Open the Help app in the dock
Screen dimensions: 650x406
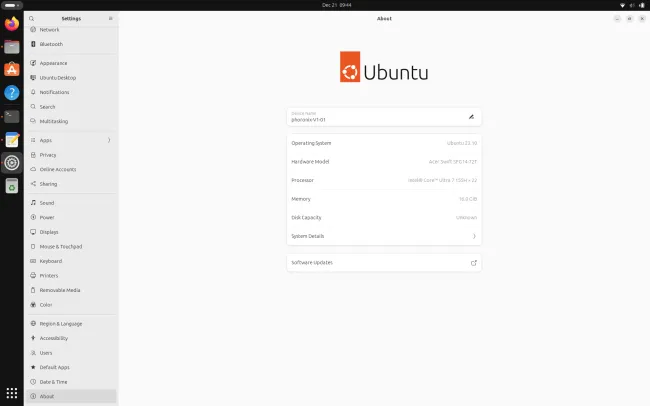click(12, 93)
